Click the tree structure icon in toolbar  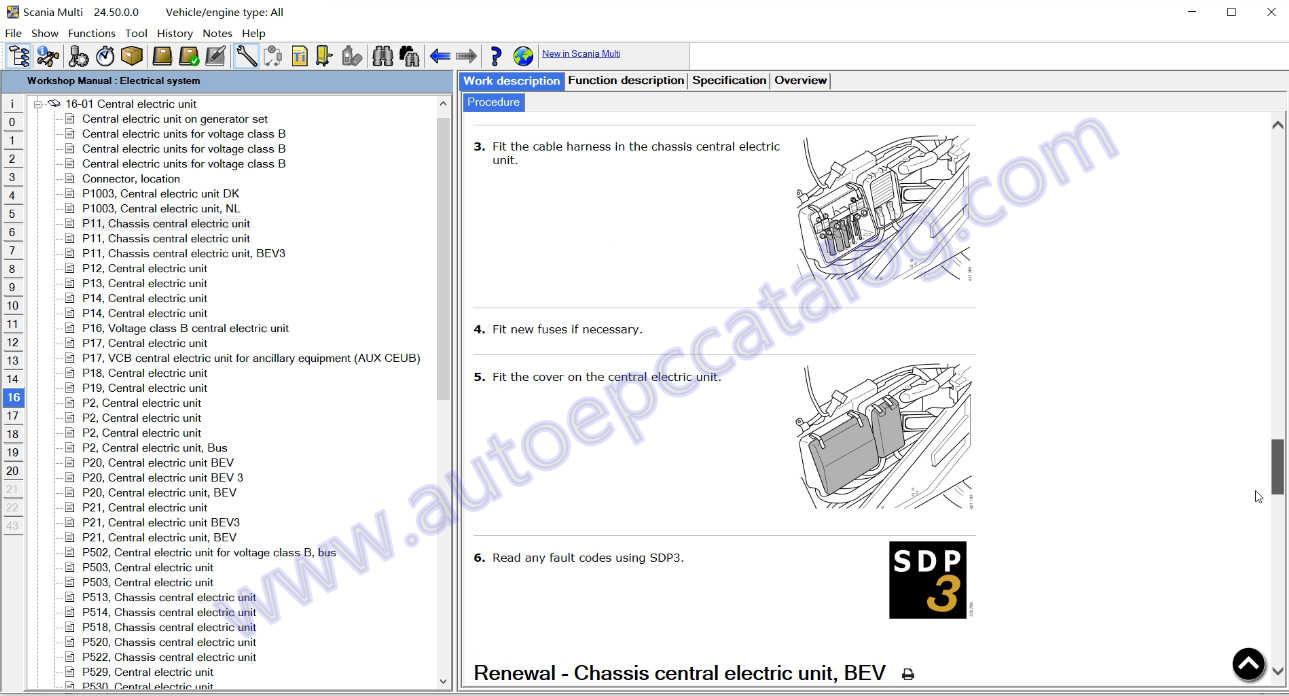[x=19, y=56]
